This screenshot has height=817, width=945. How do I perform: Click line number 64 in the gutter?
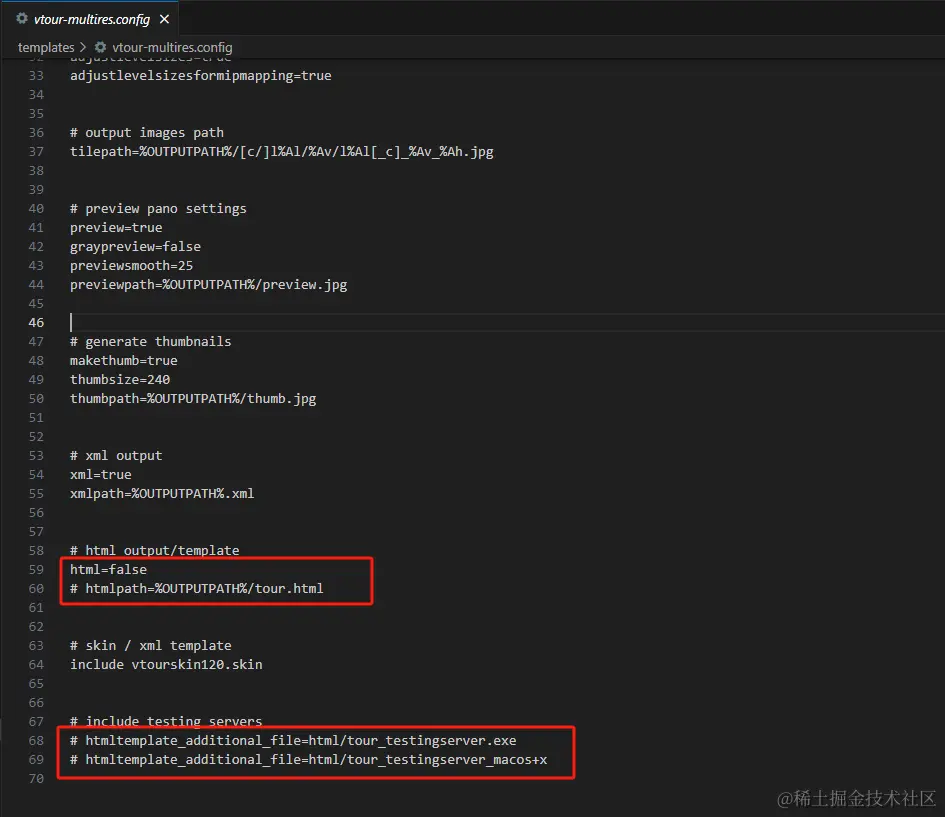(36, 665)
